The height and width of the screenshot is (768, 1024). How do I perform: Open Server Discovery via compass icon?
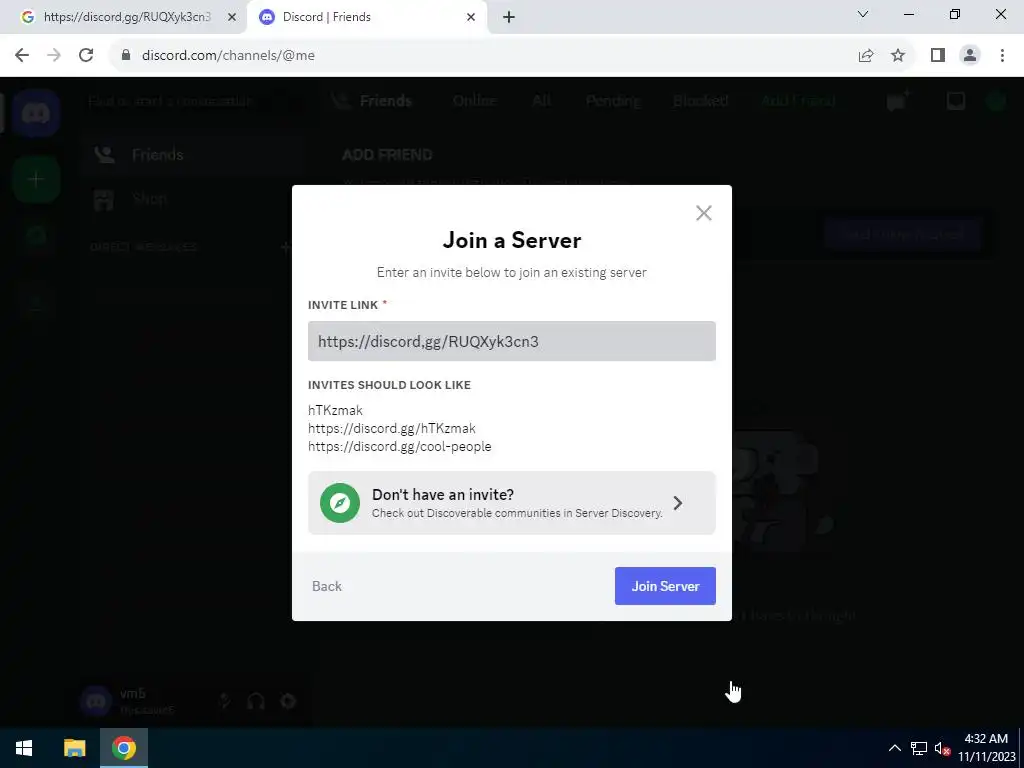[340, 503]
